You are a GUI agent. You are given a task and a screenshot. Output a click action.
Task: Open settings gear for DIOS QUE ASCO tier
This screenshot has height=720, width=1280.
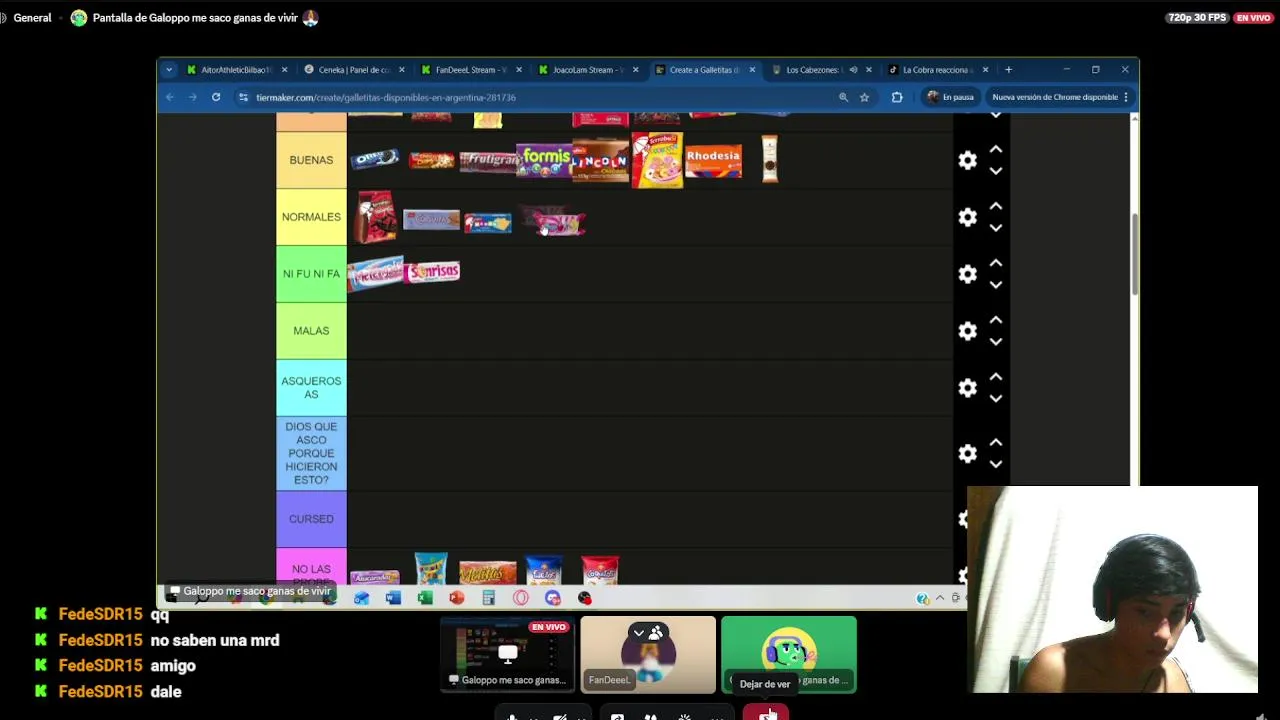[x=967, y=454]
